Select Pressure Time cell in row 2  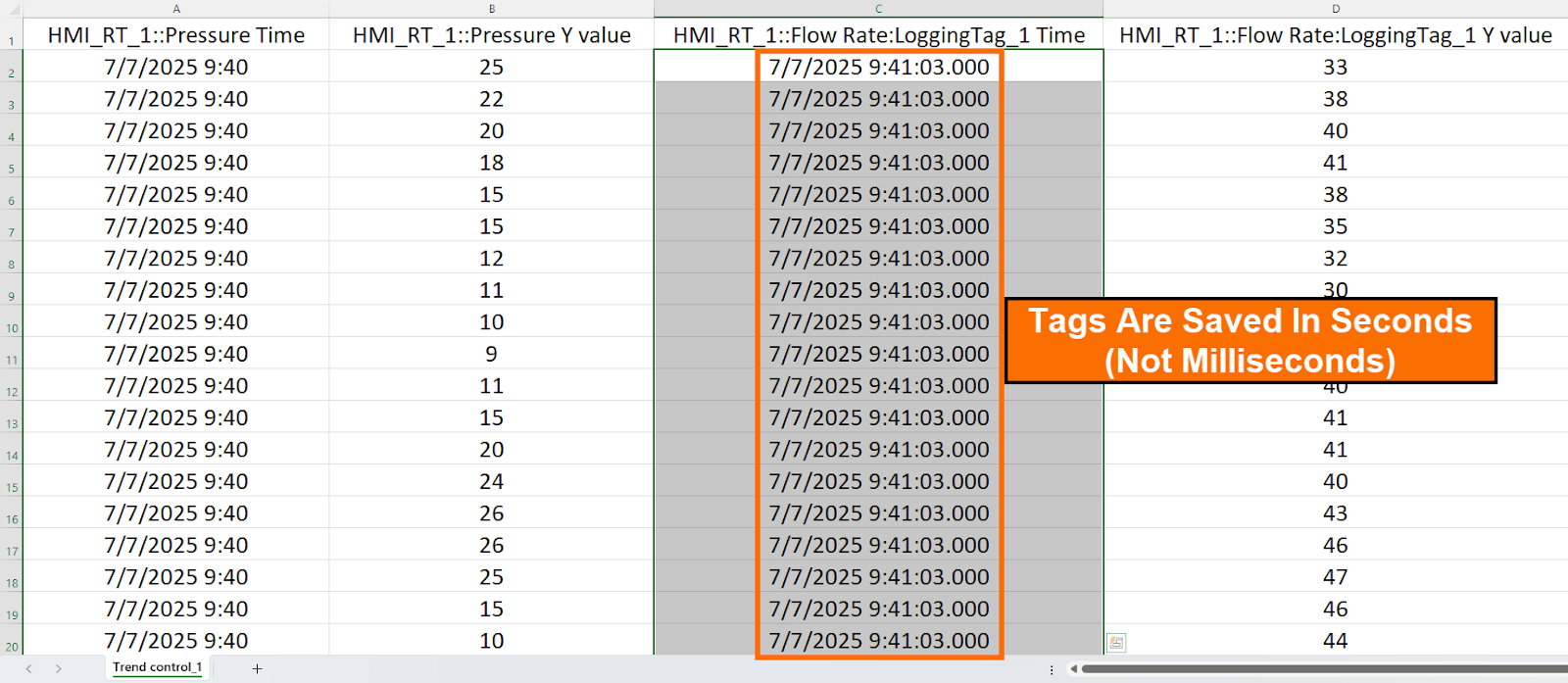pos(176,67)
